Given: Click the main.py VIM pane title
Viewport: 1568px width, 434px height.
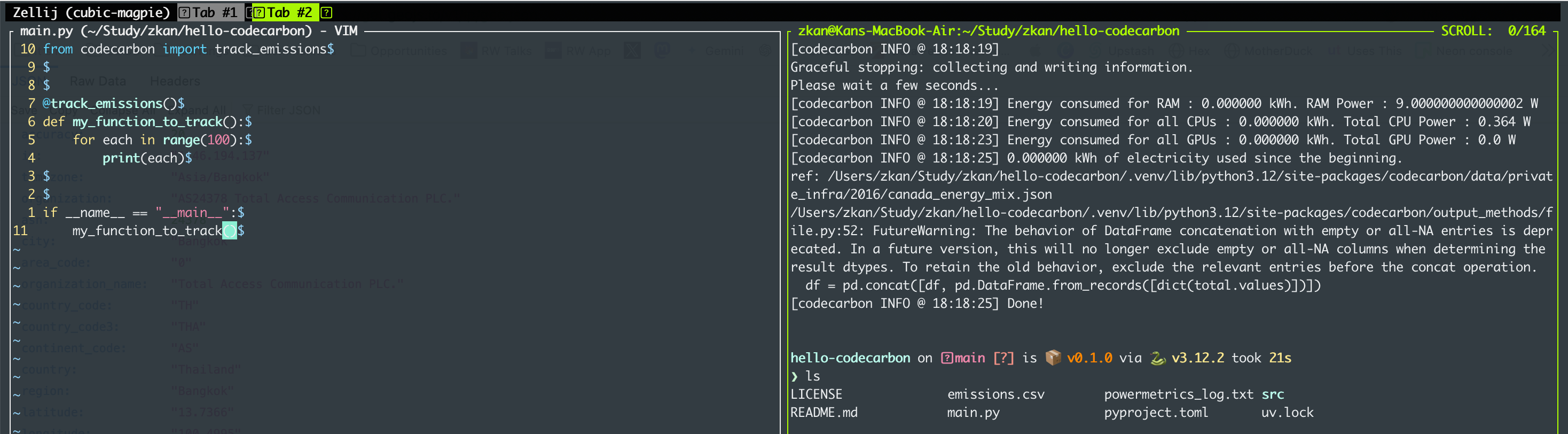Looking at the screenshot, I should tap(189, 30).
